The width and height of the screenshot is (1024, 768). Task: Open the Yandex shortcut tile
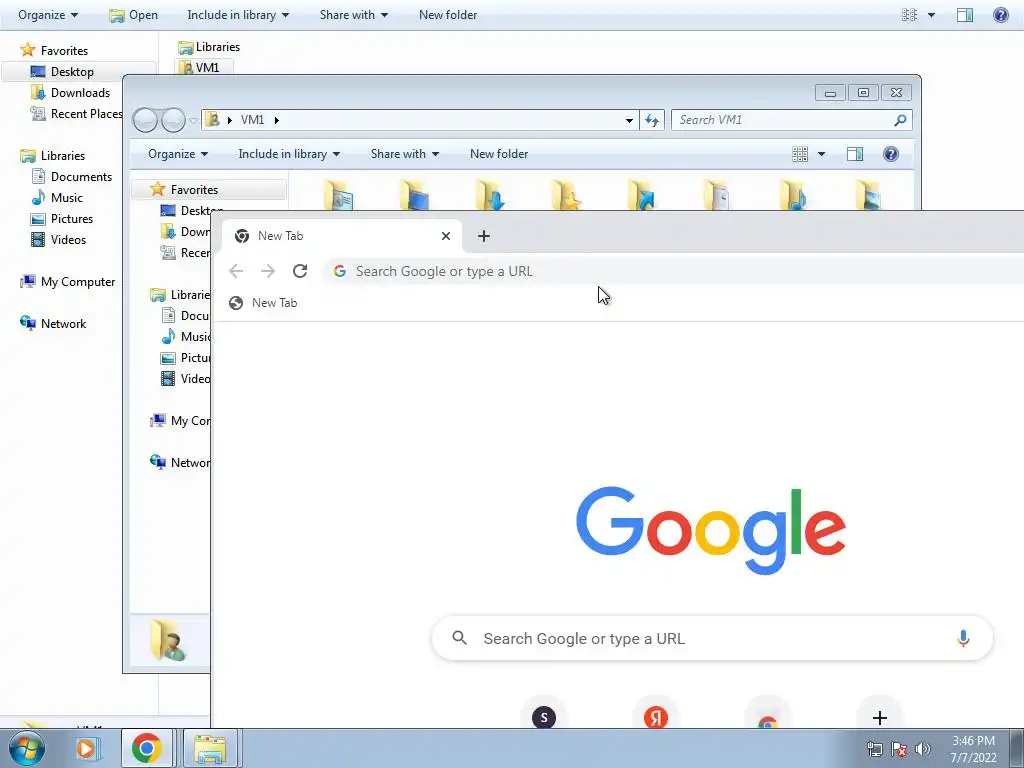click(656, 717)
